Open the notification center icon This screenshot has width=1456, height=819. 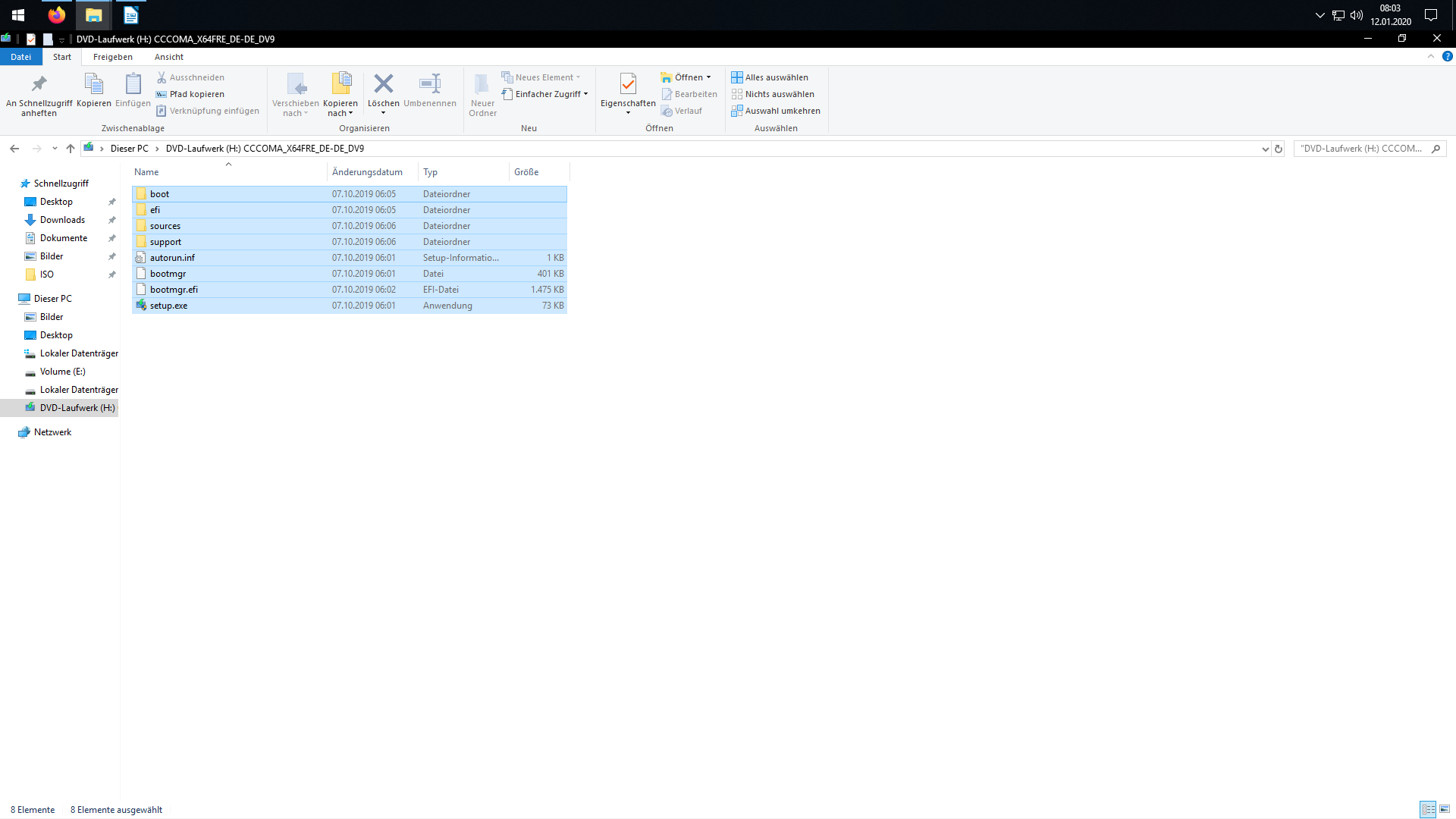click(x=1431, y=15)
